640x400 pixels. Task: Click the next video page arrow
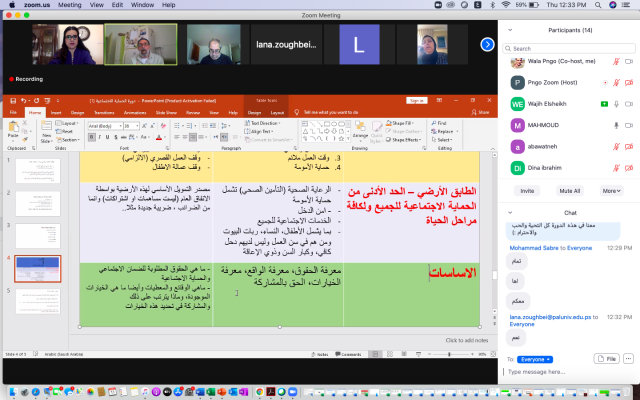pos(487,44)
